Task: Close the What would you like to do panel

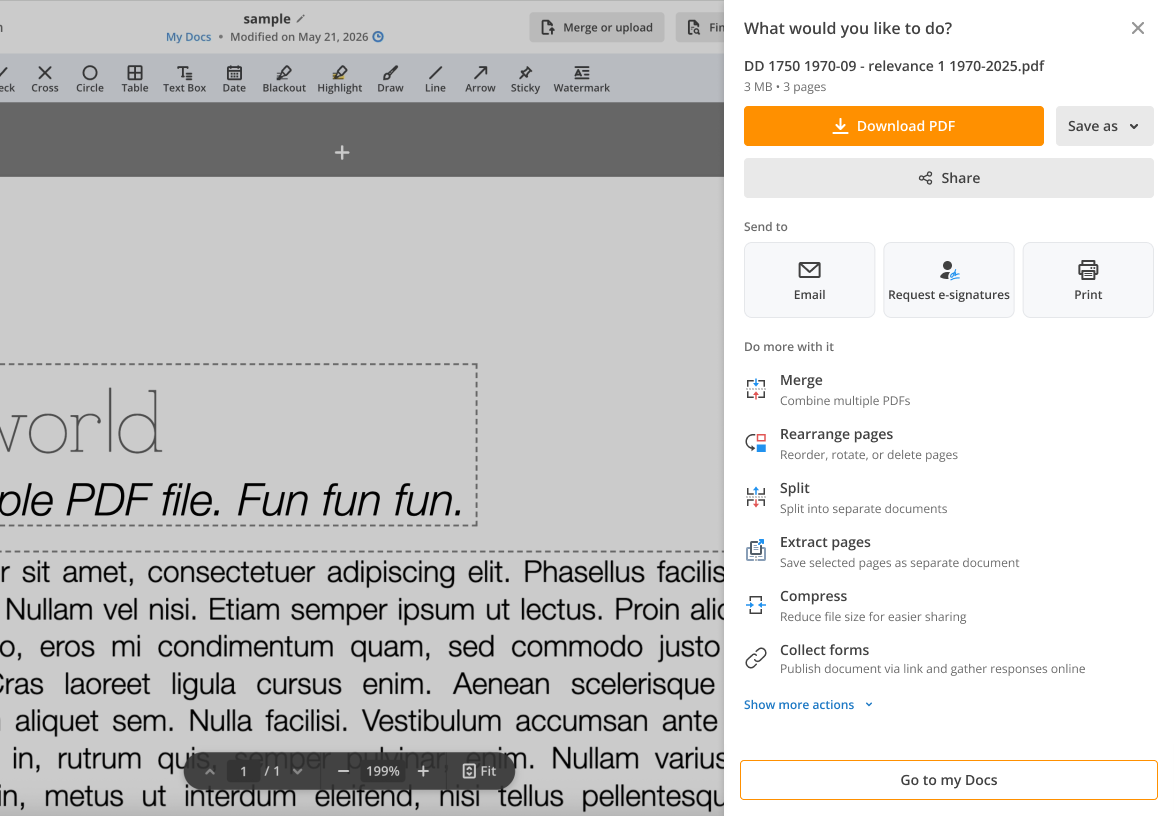Action: [1137, 28]
